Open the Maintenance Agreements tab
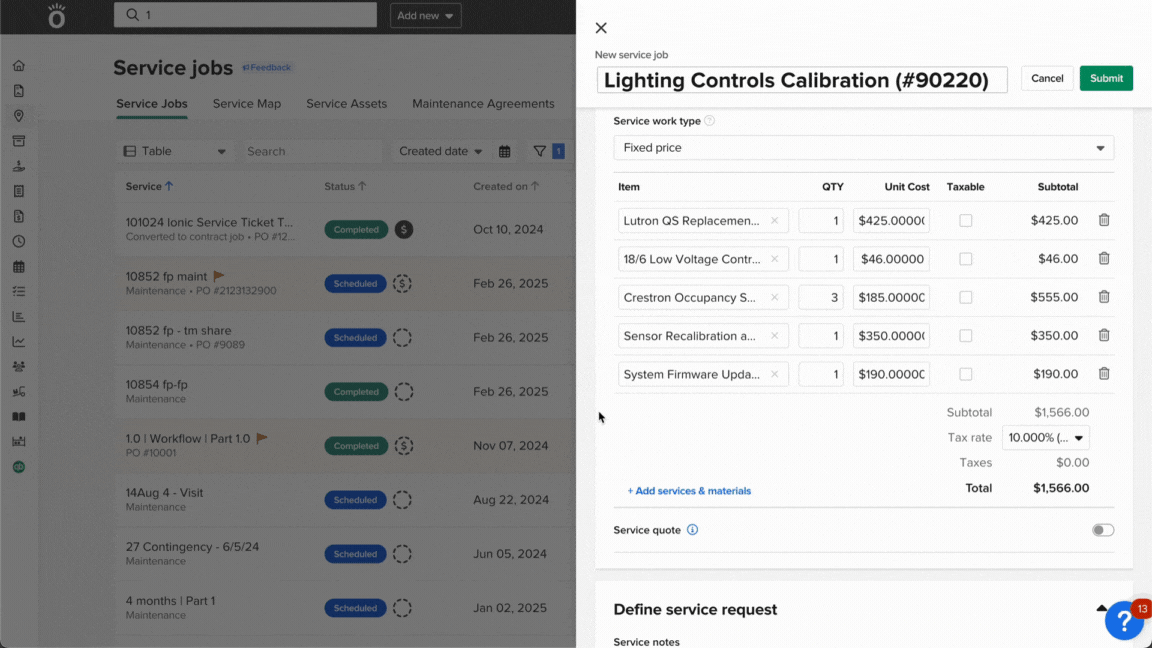Screen dimensions: 1152x648 483,104
